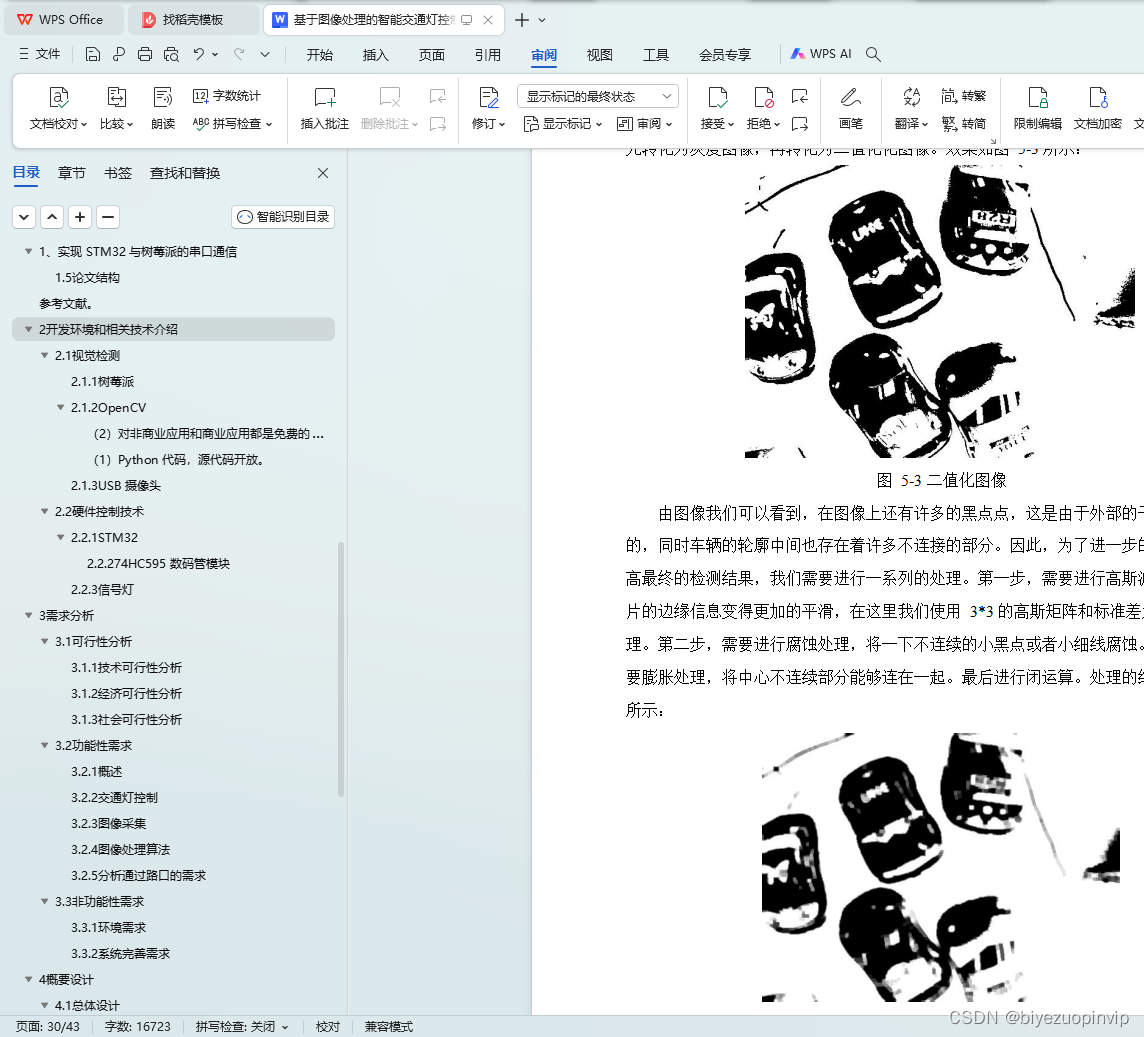Go to 2.2.3信号灯 in outline
The height and width of the screenshot is (1037, 1144).
(x=102, y=590)
